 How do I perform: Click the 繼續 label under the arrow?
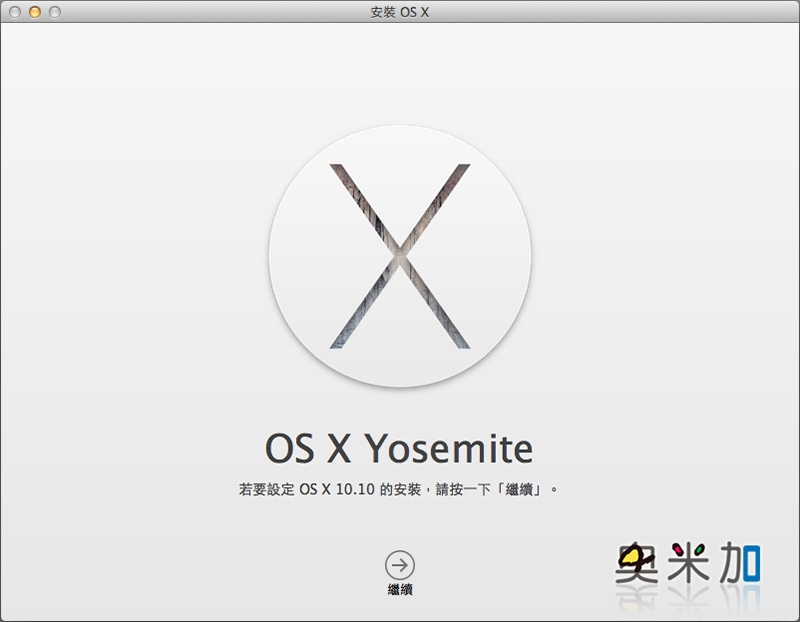400,590
